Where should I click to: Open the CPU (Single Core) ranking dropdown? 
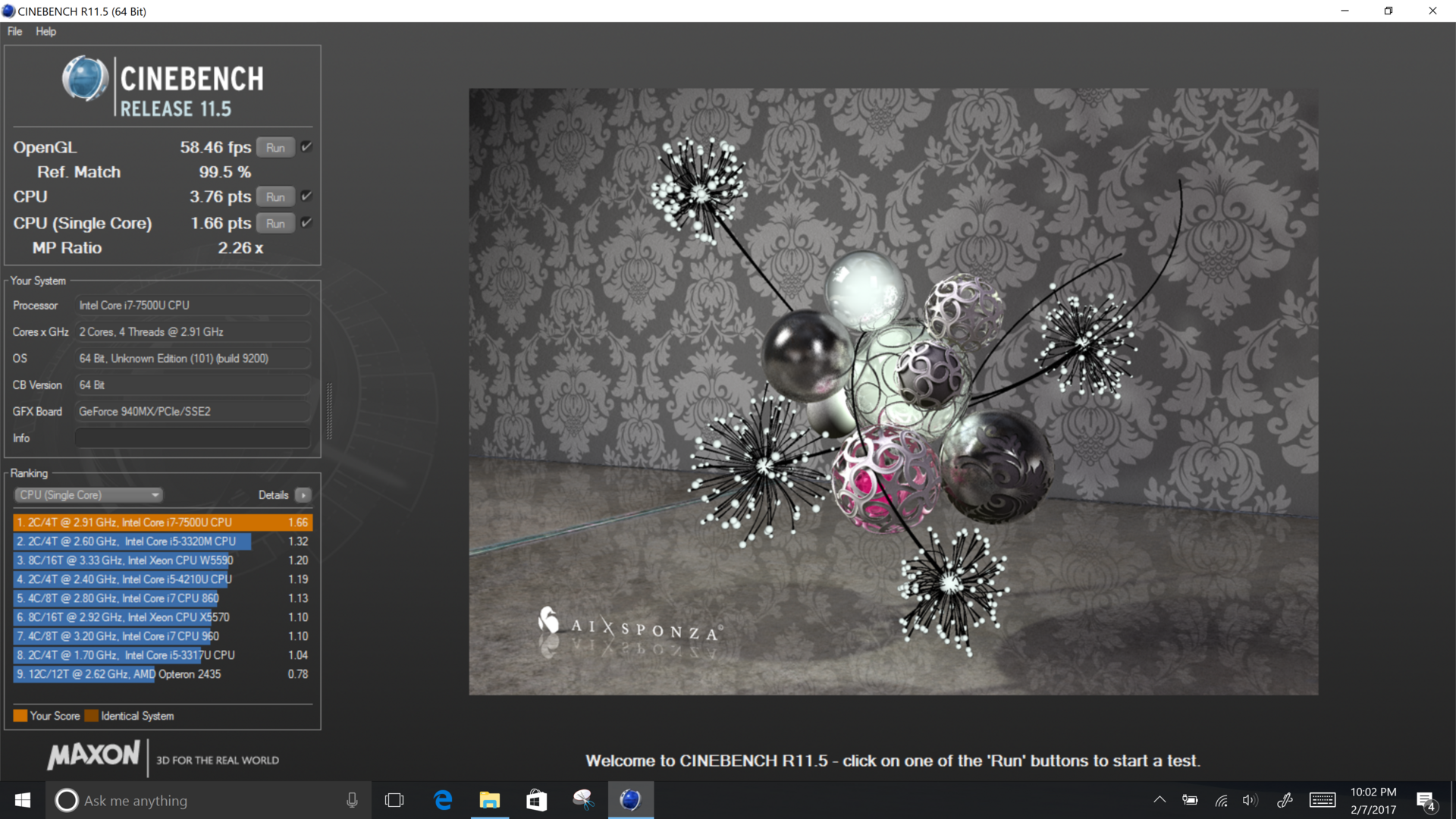89,495
